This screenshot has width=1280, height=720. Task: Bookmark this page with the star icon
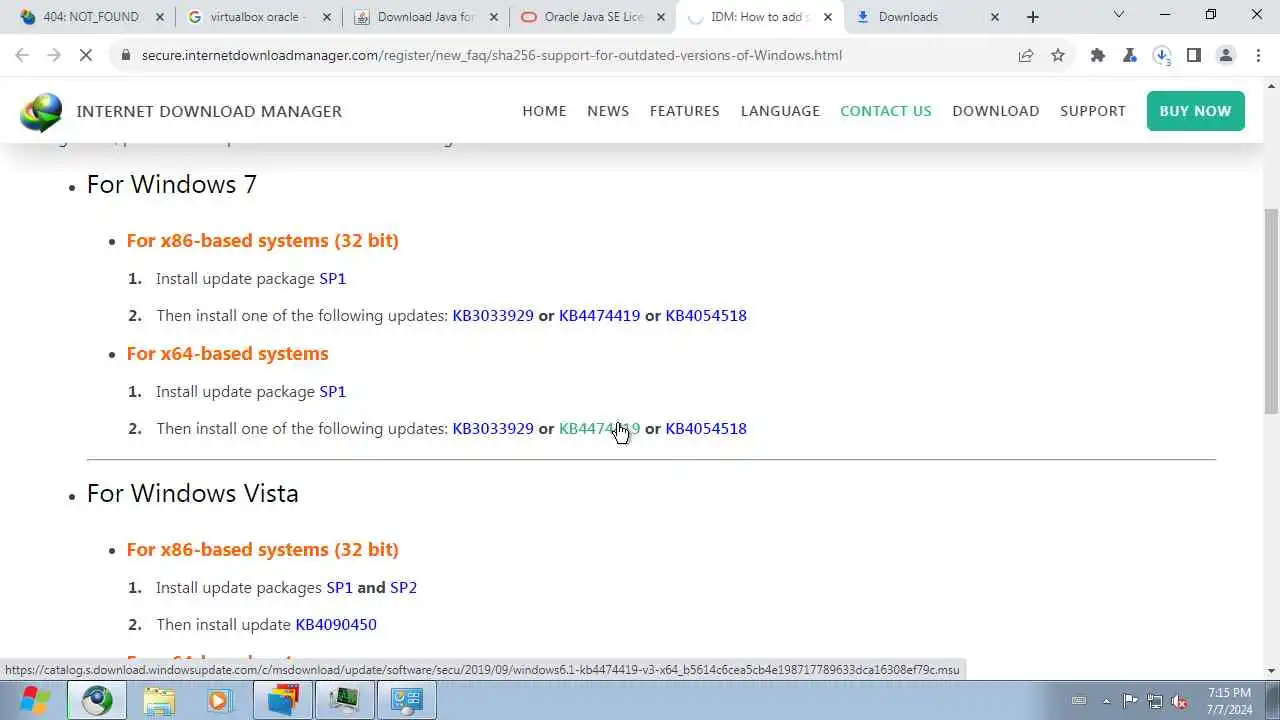(1058, 55)
